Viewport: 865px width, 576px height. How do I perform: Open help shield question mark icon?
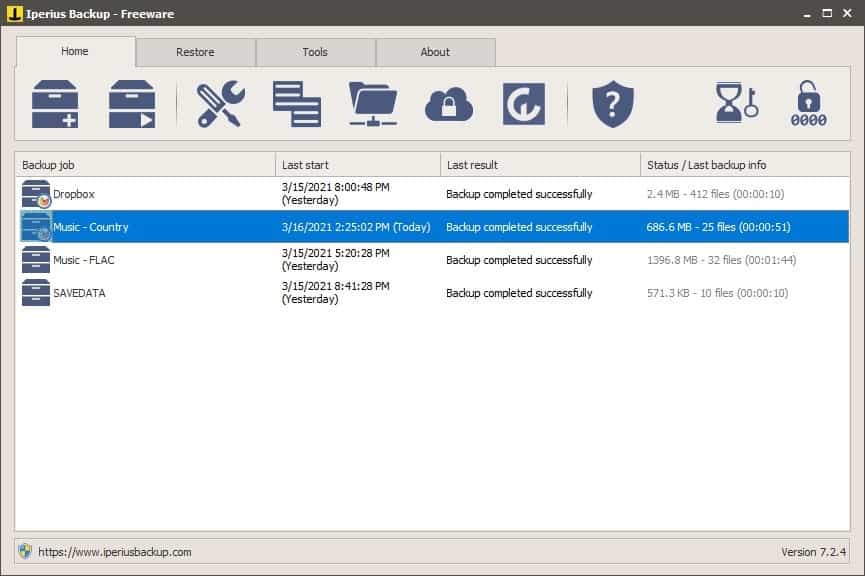coord(612,104)
